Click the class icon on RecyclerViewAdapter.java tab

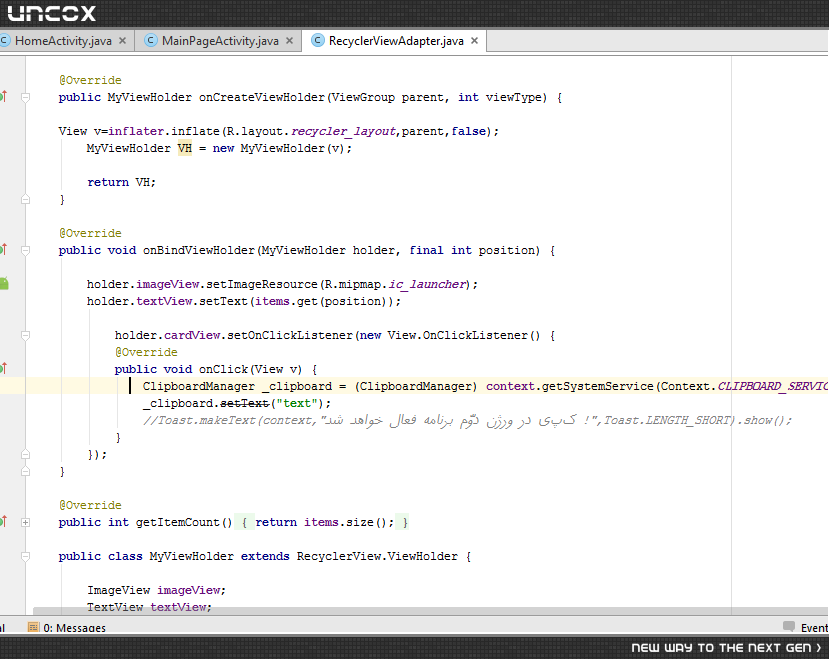pos(317,41)
